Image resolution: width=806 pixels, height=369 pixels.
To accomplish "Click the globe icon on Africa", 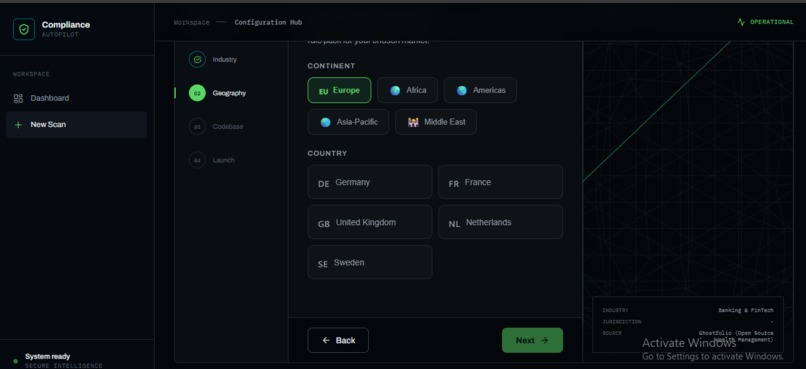I will [x=395, y=90].
